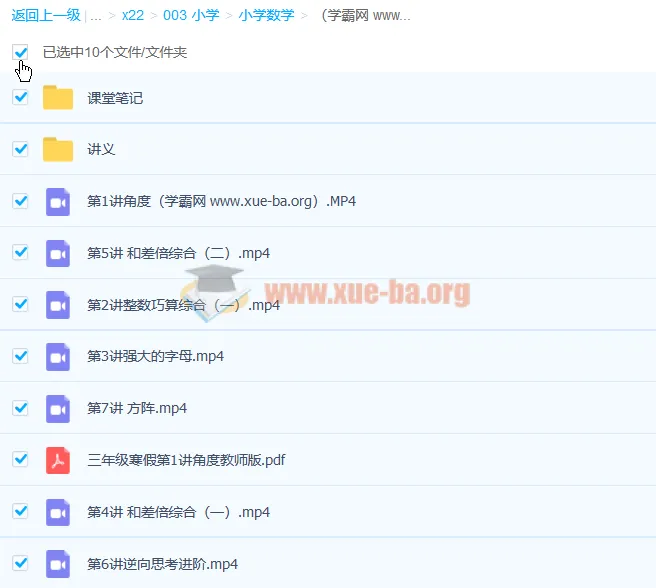
Task: Deselect checkbox for 第7讲 方阵.mp4
Action: point(20,408)
